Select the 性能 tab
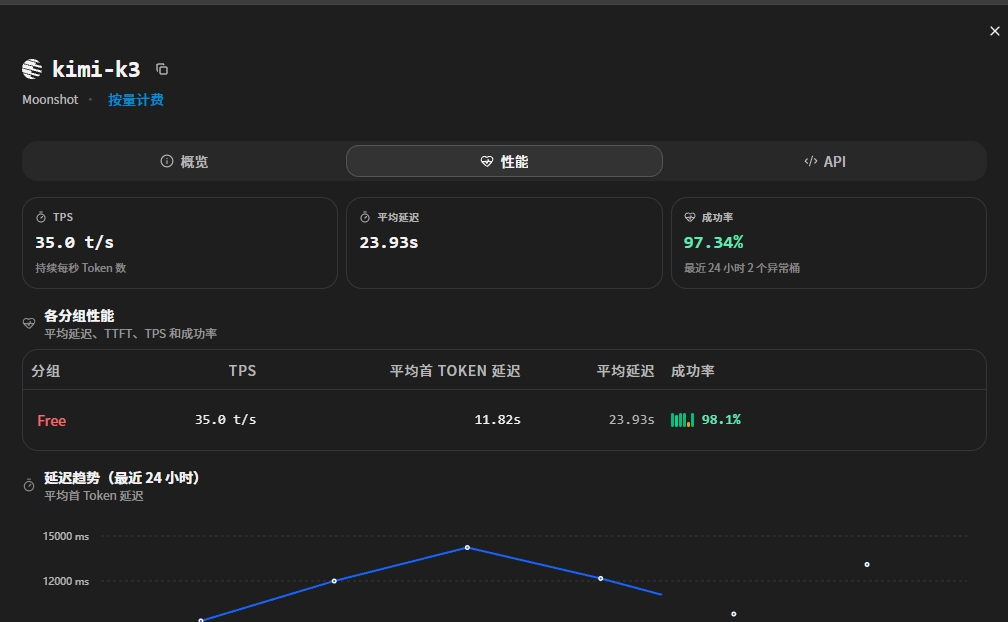The width and height of the screenshot is (1008, 622). [504, 161]
